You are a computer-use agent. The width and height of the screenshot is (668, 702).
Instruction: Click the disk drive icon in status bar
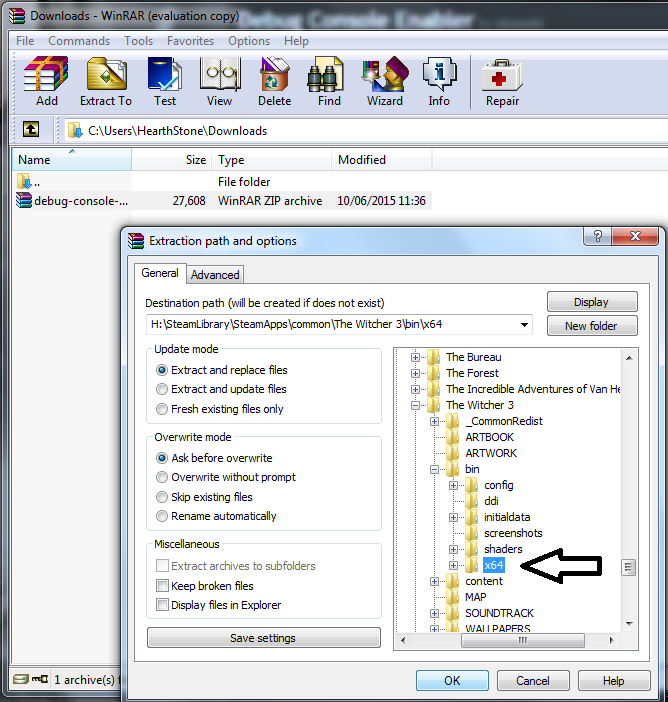pyautogui.click(x=20, y=679)
